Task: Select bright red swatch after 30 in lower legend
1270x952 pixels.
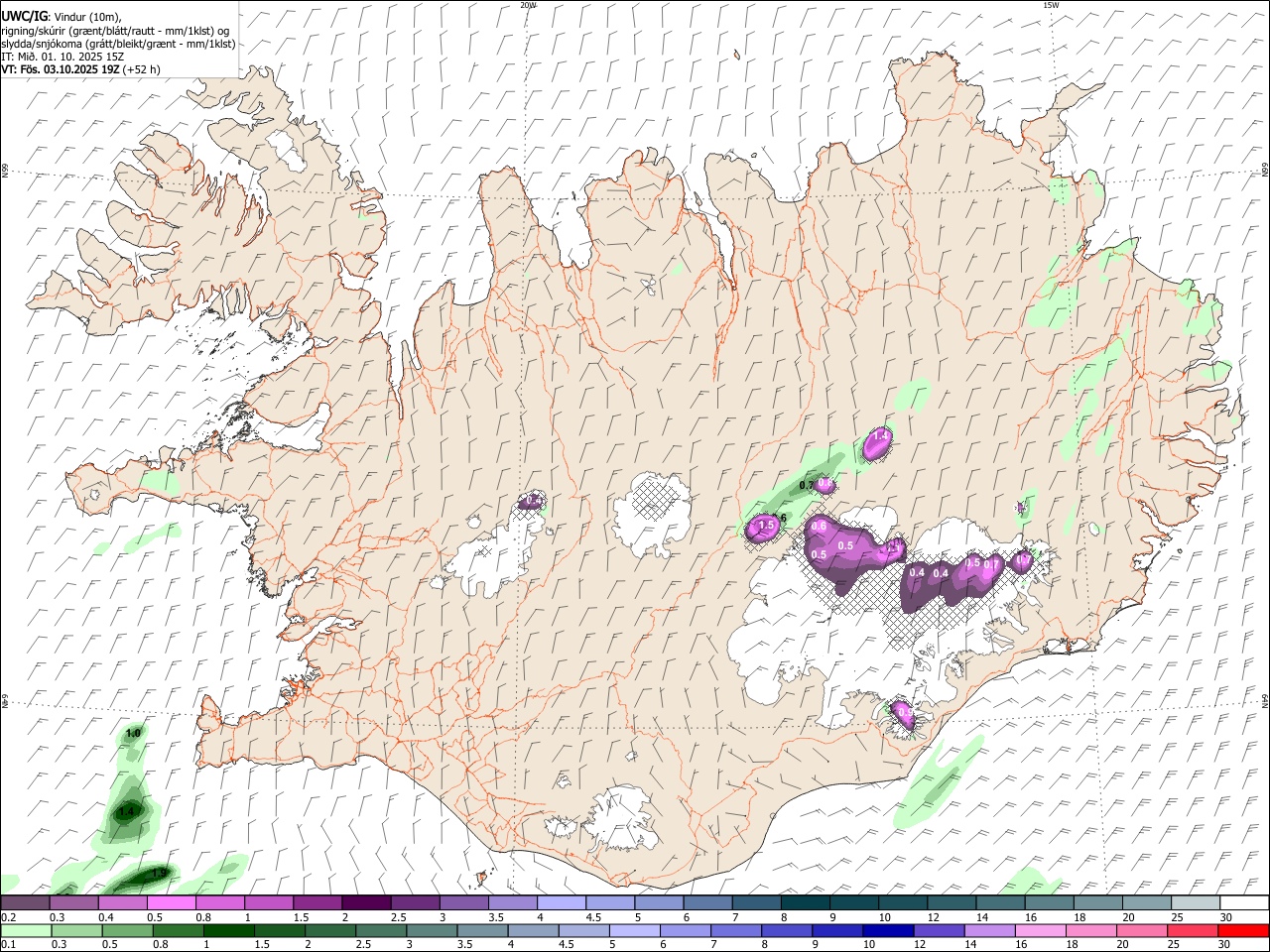Action: click(x=1243, y=931)
